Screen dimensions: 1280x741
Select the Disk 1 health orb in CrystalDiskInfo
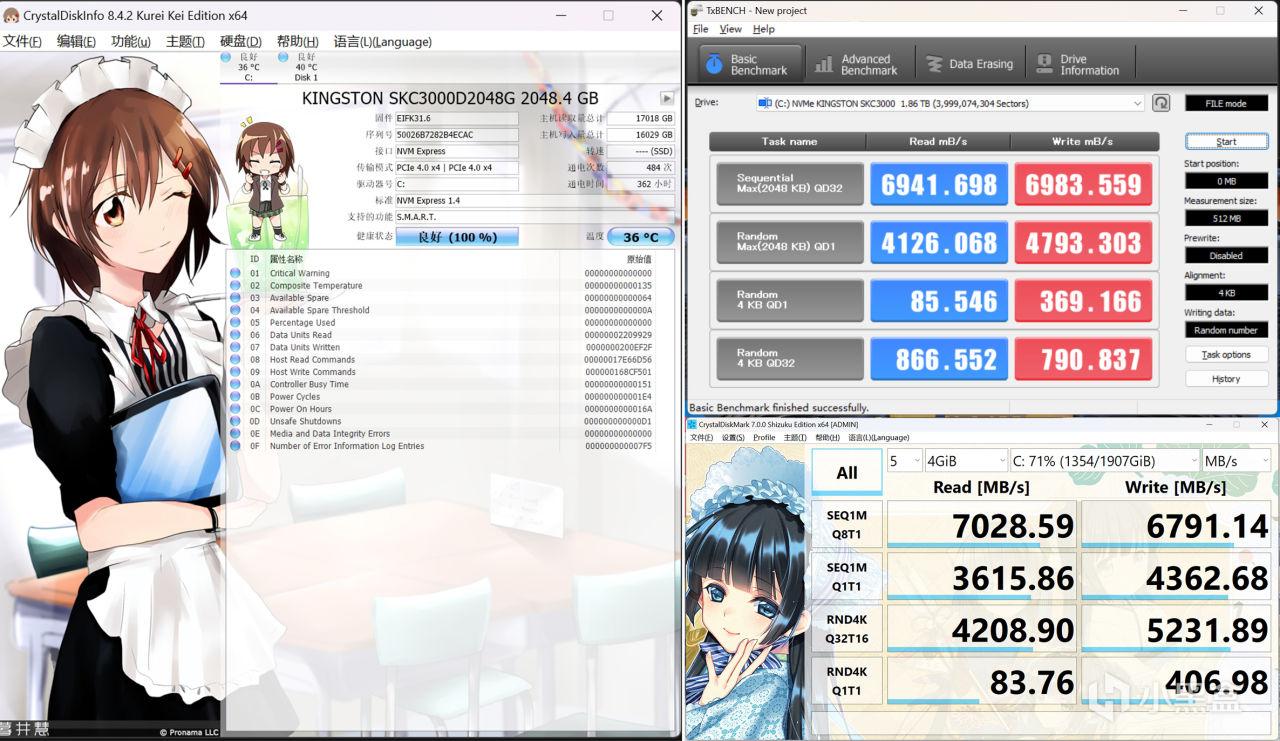click(x=283, y=57)
